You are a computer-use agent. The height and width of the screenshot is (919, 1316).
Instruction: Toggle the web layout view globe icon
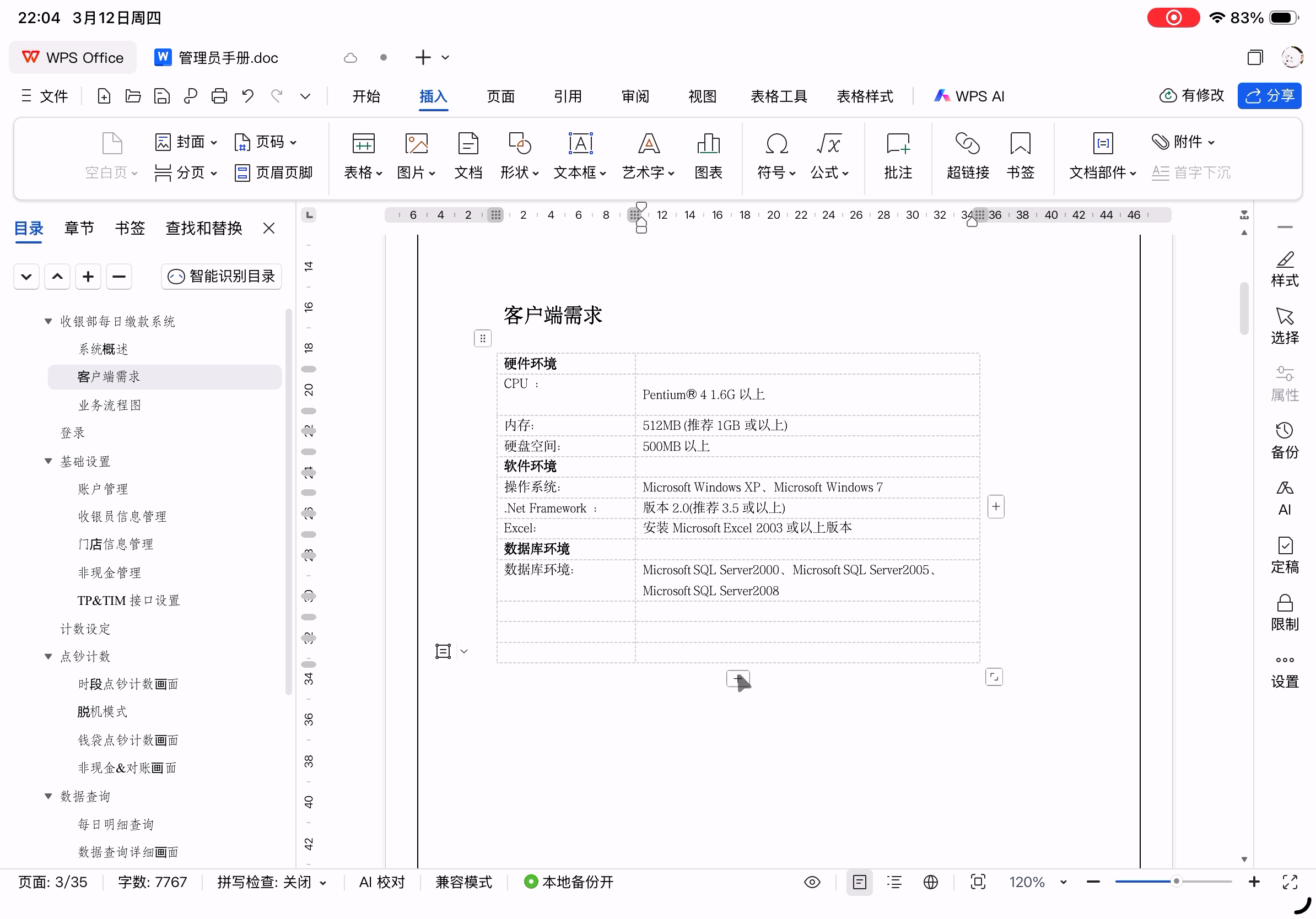[x=930, y=882]
